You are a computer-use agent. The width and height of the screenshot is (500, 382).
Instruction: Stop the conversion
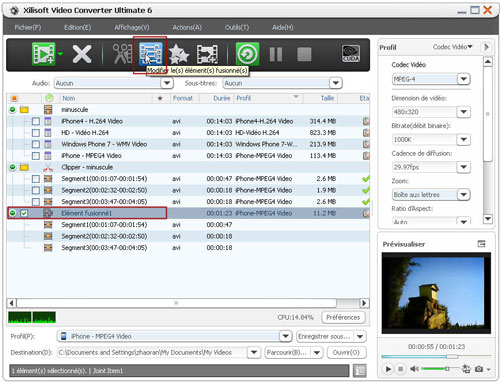[304, 54]
